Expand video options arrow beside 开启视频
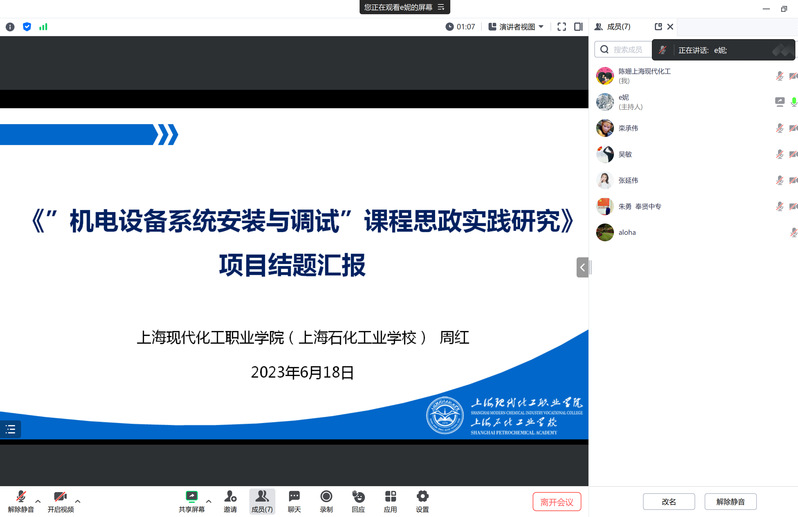Viewport: 798px width, 517px height. 78,499
